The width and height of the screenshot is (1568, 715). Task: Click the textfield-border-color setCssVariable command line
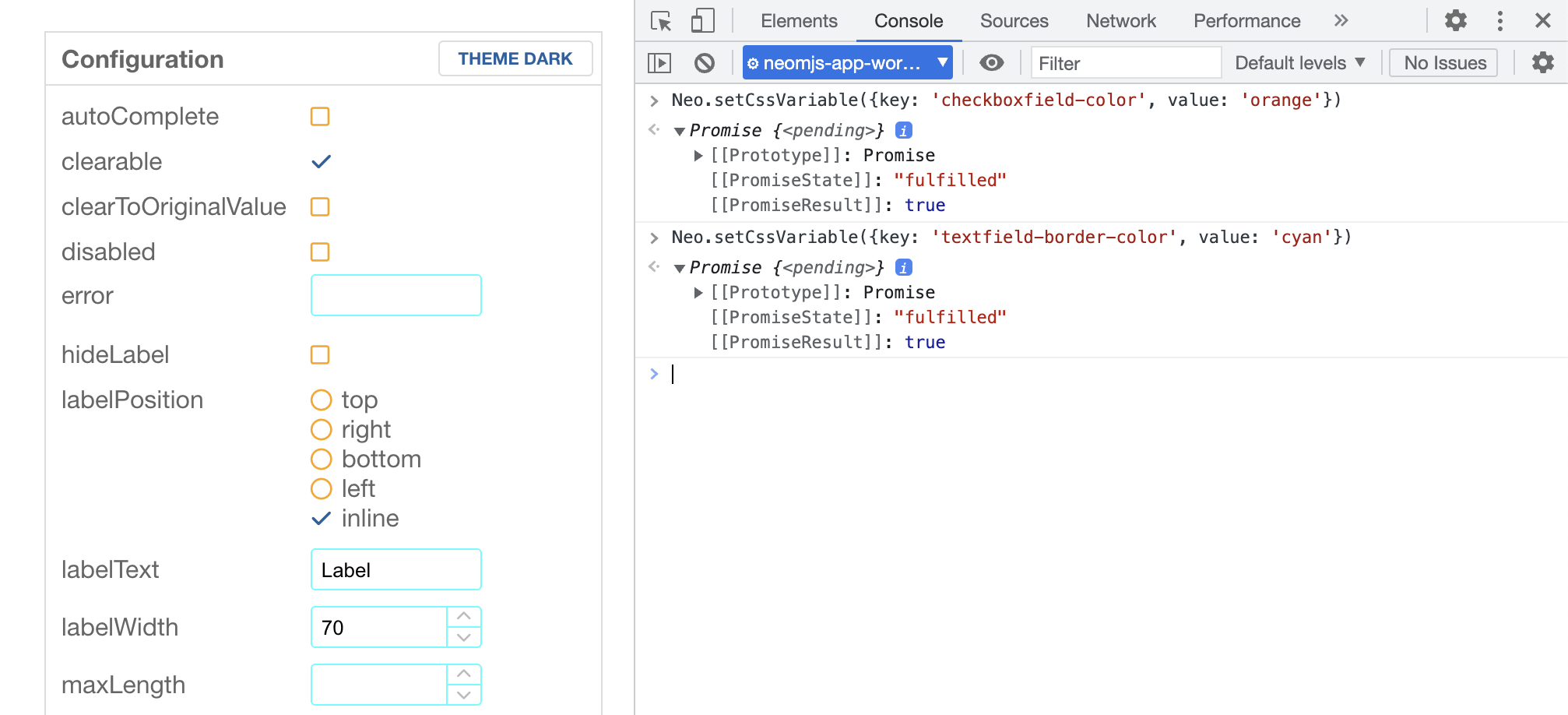(1011, 238)
